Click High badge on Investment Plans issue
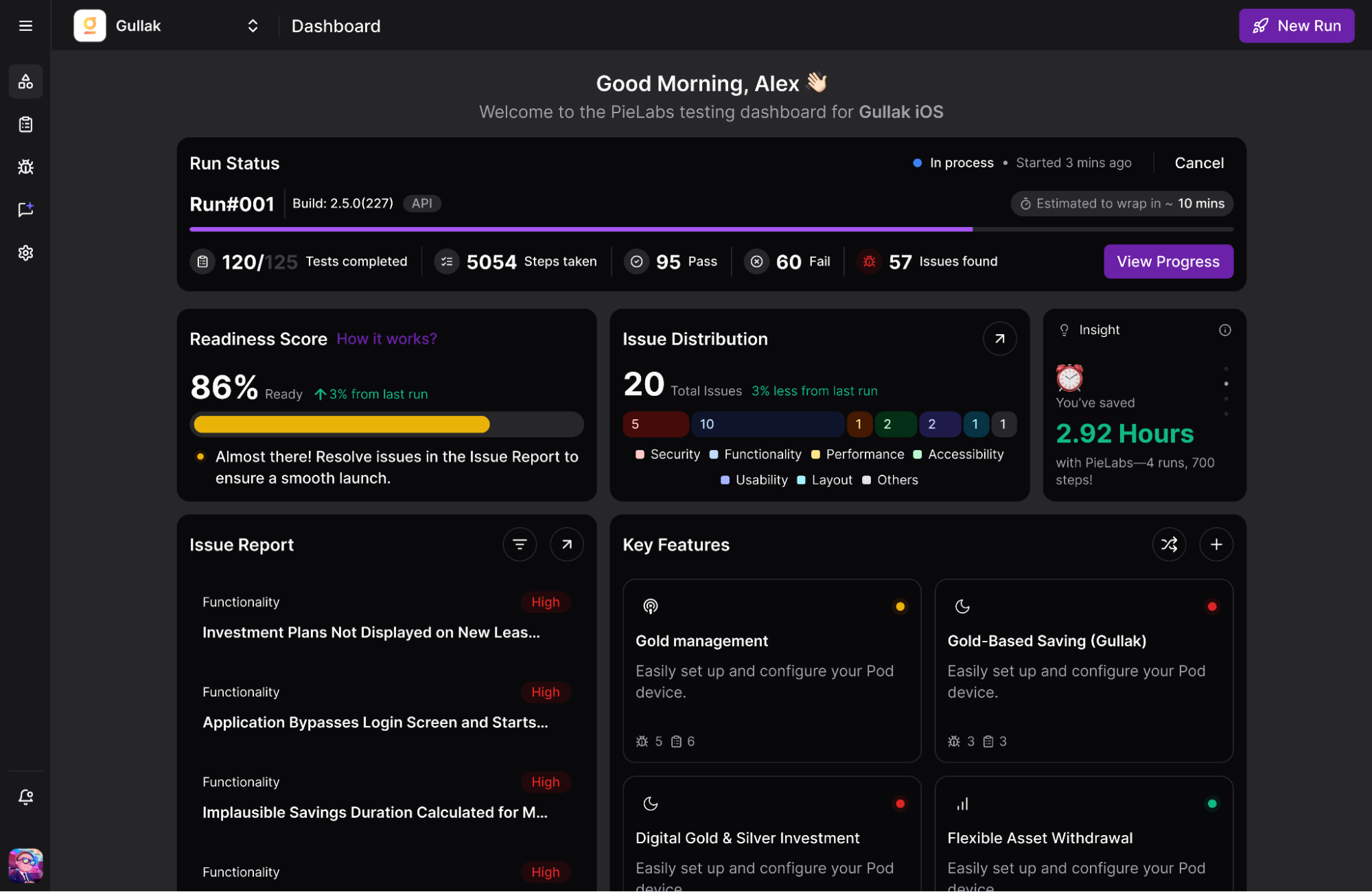 [x=545, y=602]
